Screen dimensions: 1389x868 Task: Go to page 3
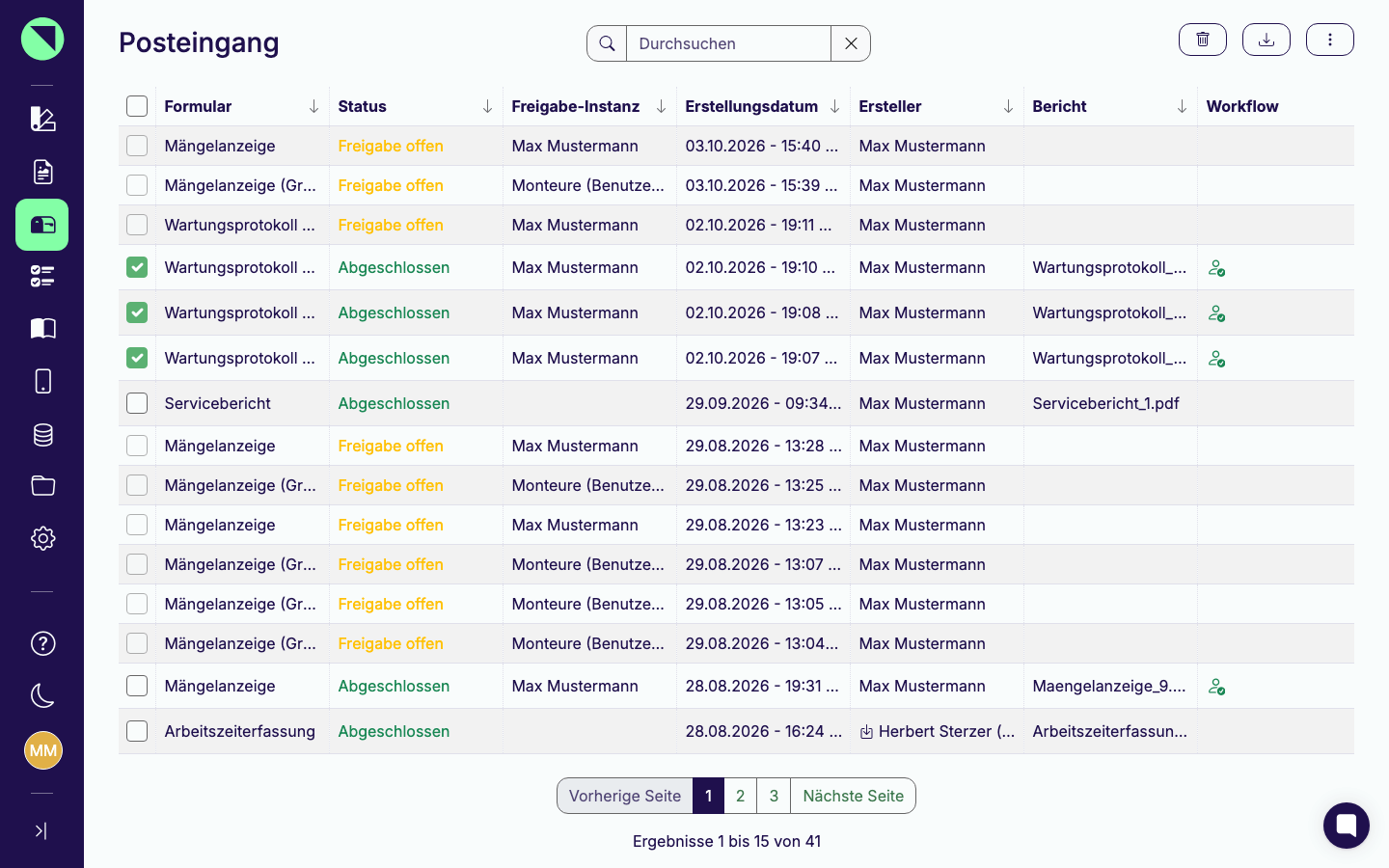(x=774, y=796)
